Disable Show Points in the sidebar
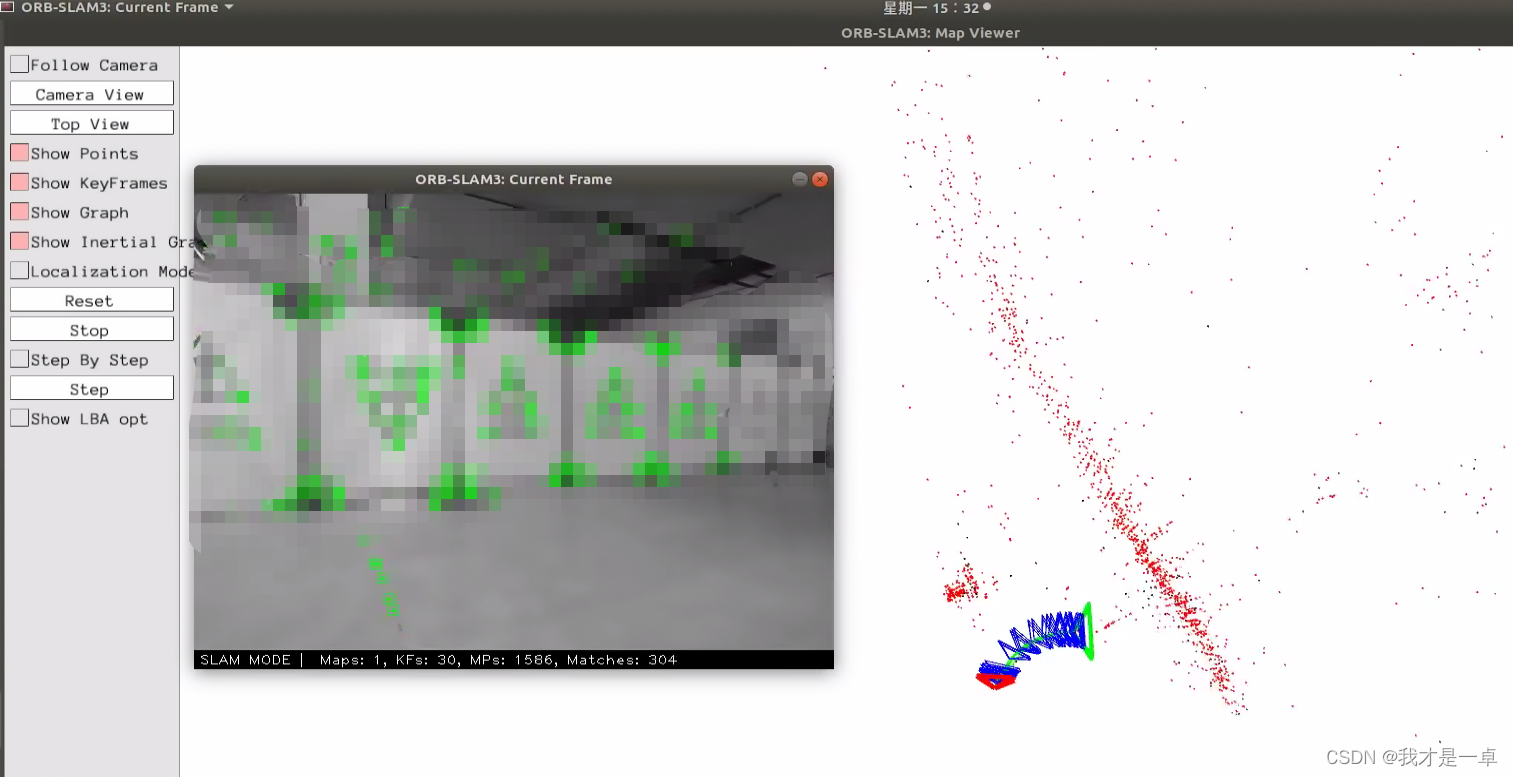 click(x=19, y=153)
